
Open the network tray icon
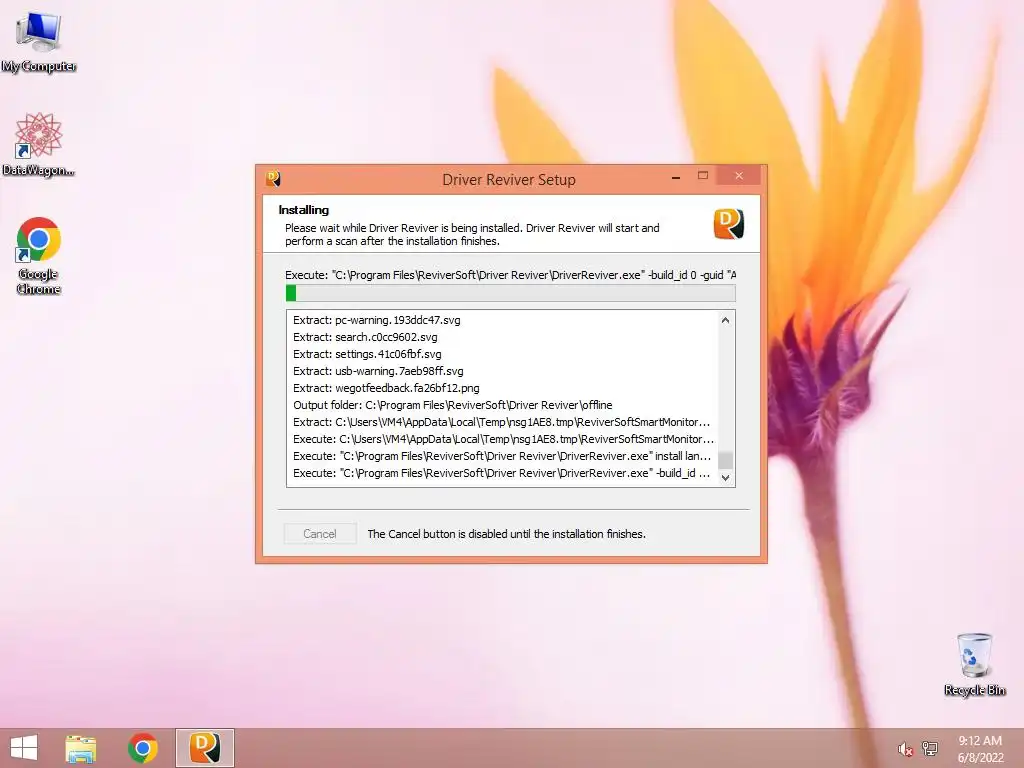point(929,748)
